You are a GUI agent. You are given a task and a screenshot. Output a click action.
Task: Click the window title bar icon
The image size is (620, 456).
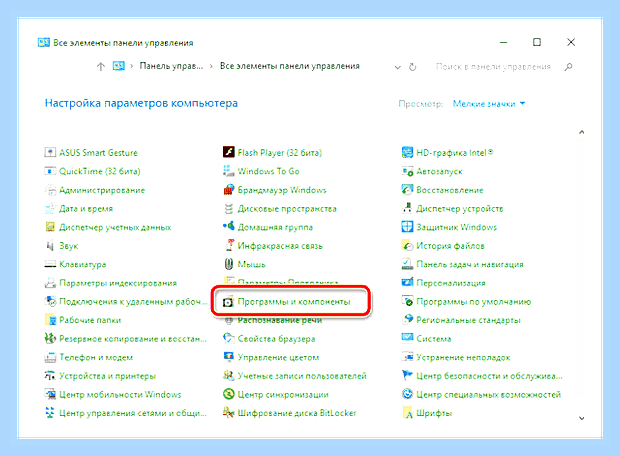[x=43, y=42]
